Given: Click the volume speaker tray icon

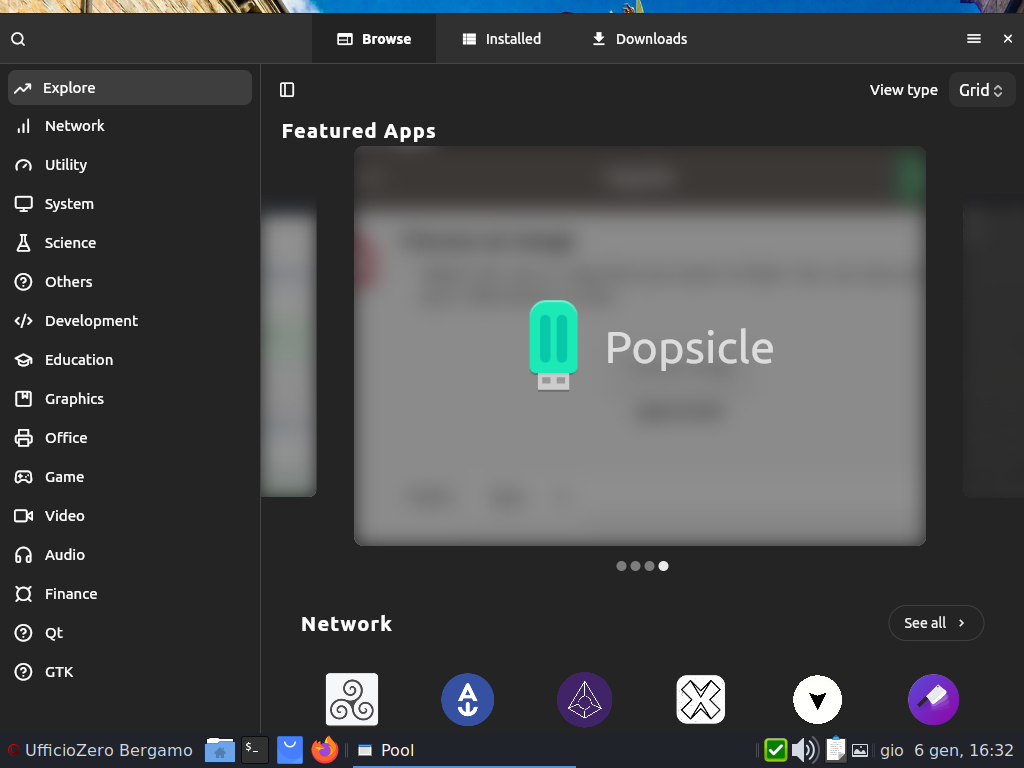Looking at the screenshot, I should click(804, 750).
